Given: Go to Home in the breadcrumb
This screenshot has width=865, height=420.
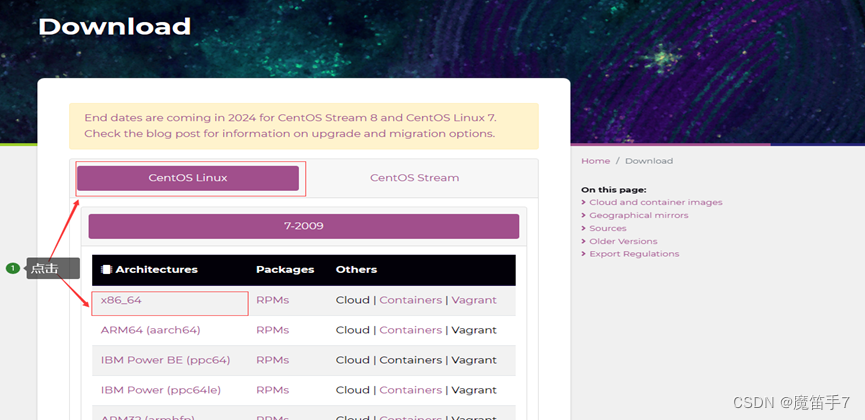Looking at the screenshot, I should click(595, 161).
